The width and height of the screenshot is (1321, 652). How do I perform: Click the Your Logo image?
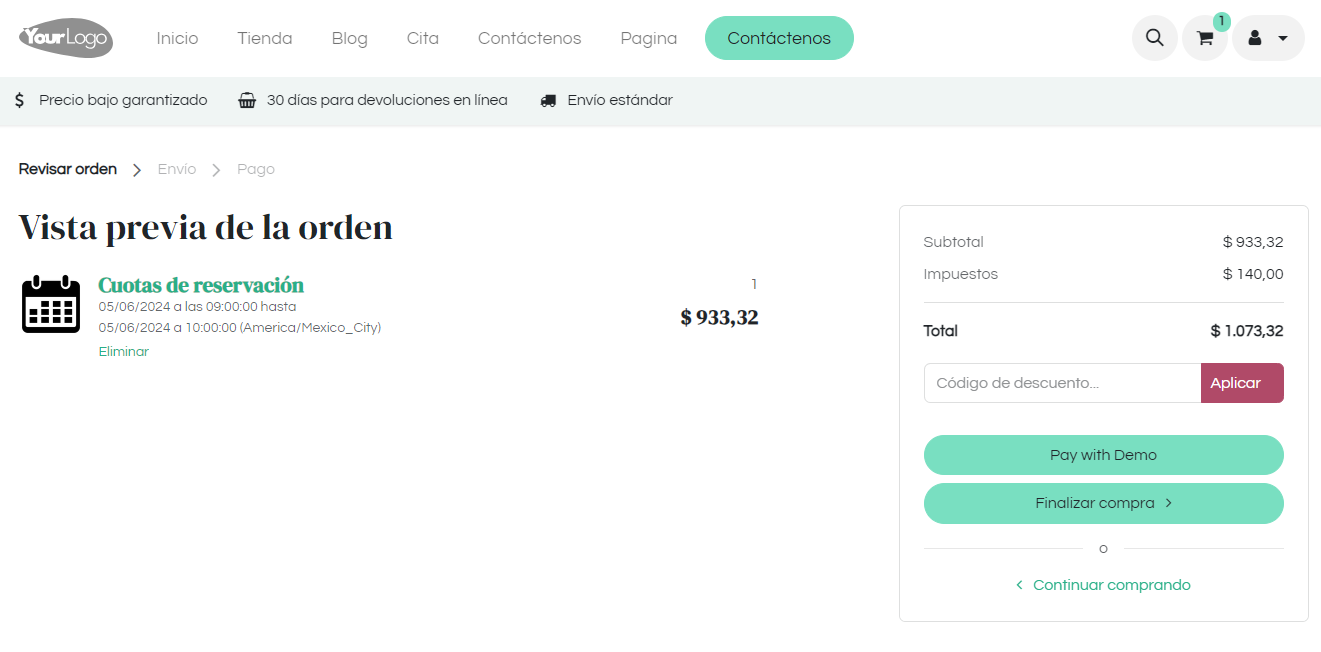click(x=66, y=39)
